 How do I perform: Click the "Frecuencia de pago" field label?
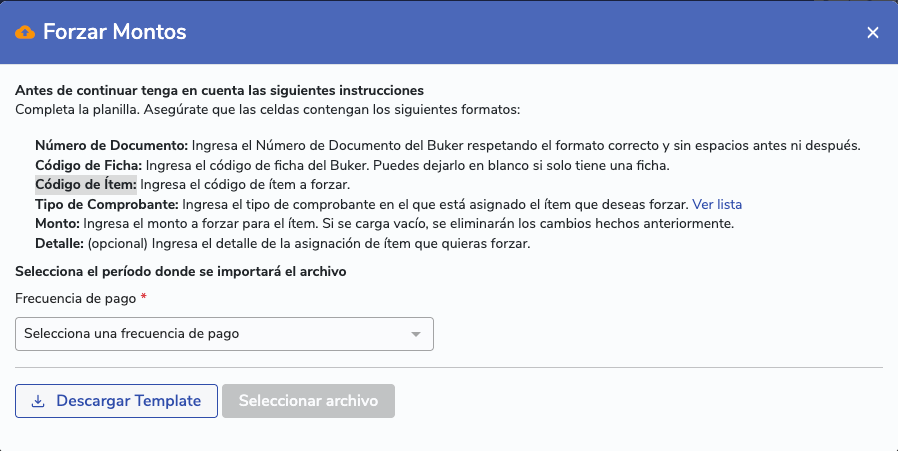coord(76,298)
